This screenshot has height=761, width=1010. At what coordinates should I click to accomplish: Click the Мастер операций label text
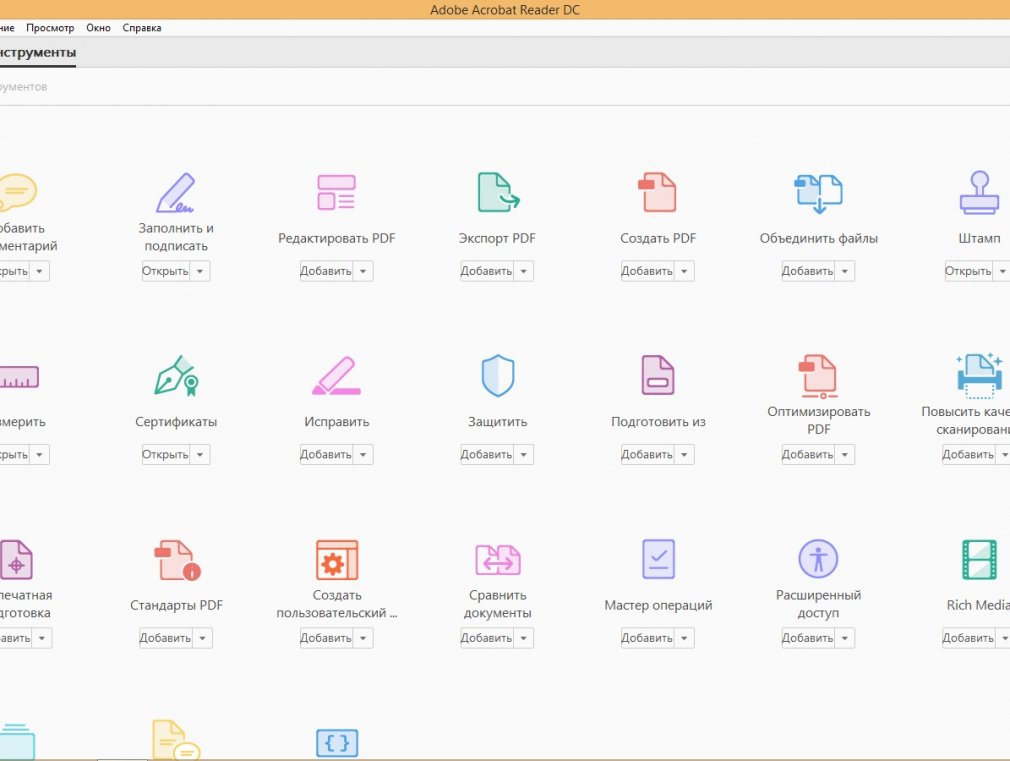658,605
